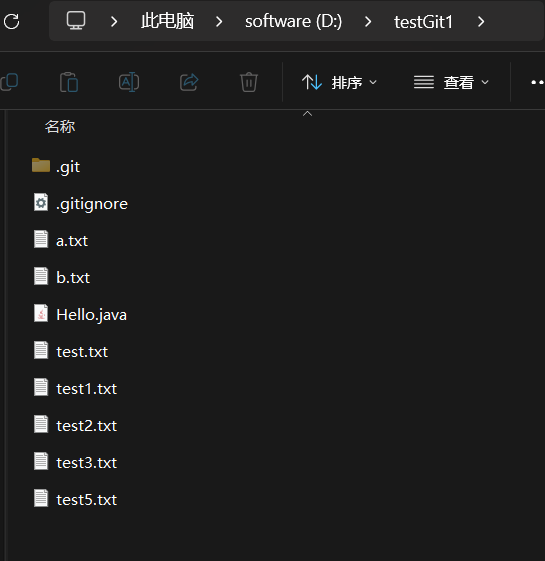Click the Delete trash icon
545x561 pixels.
[x=249, y=82]
